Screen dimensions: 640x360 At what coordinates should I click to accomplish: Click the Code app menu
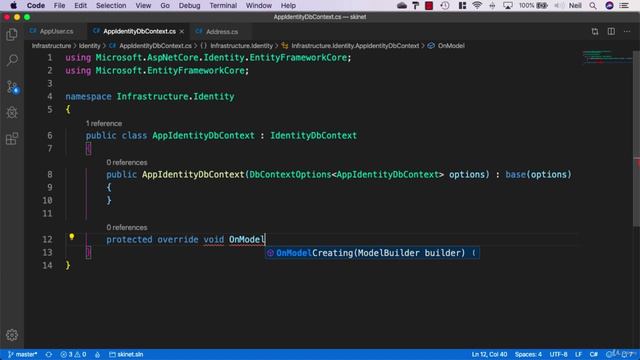pos(36,6)
